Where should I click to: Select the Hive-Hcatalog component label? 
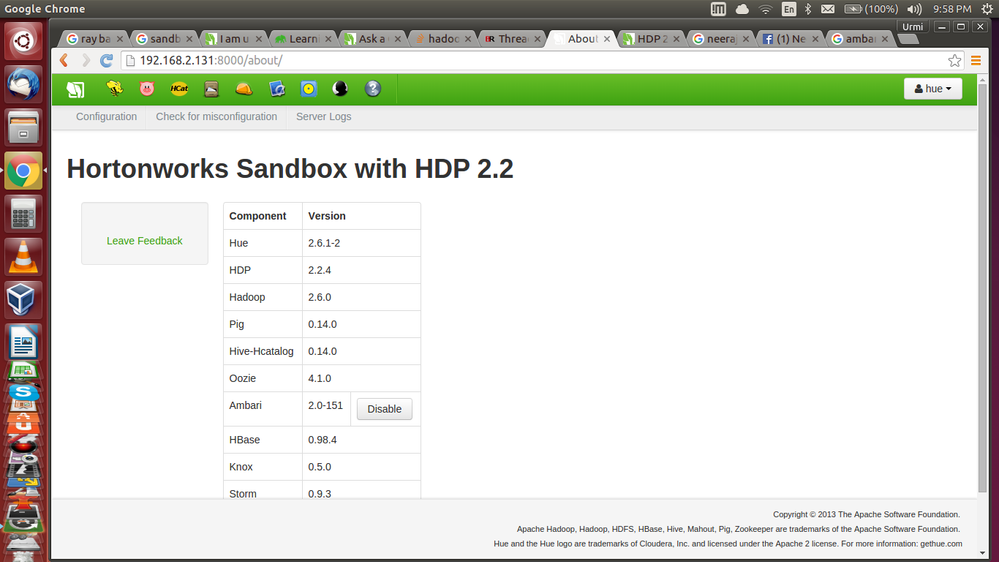click(261, 351)
